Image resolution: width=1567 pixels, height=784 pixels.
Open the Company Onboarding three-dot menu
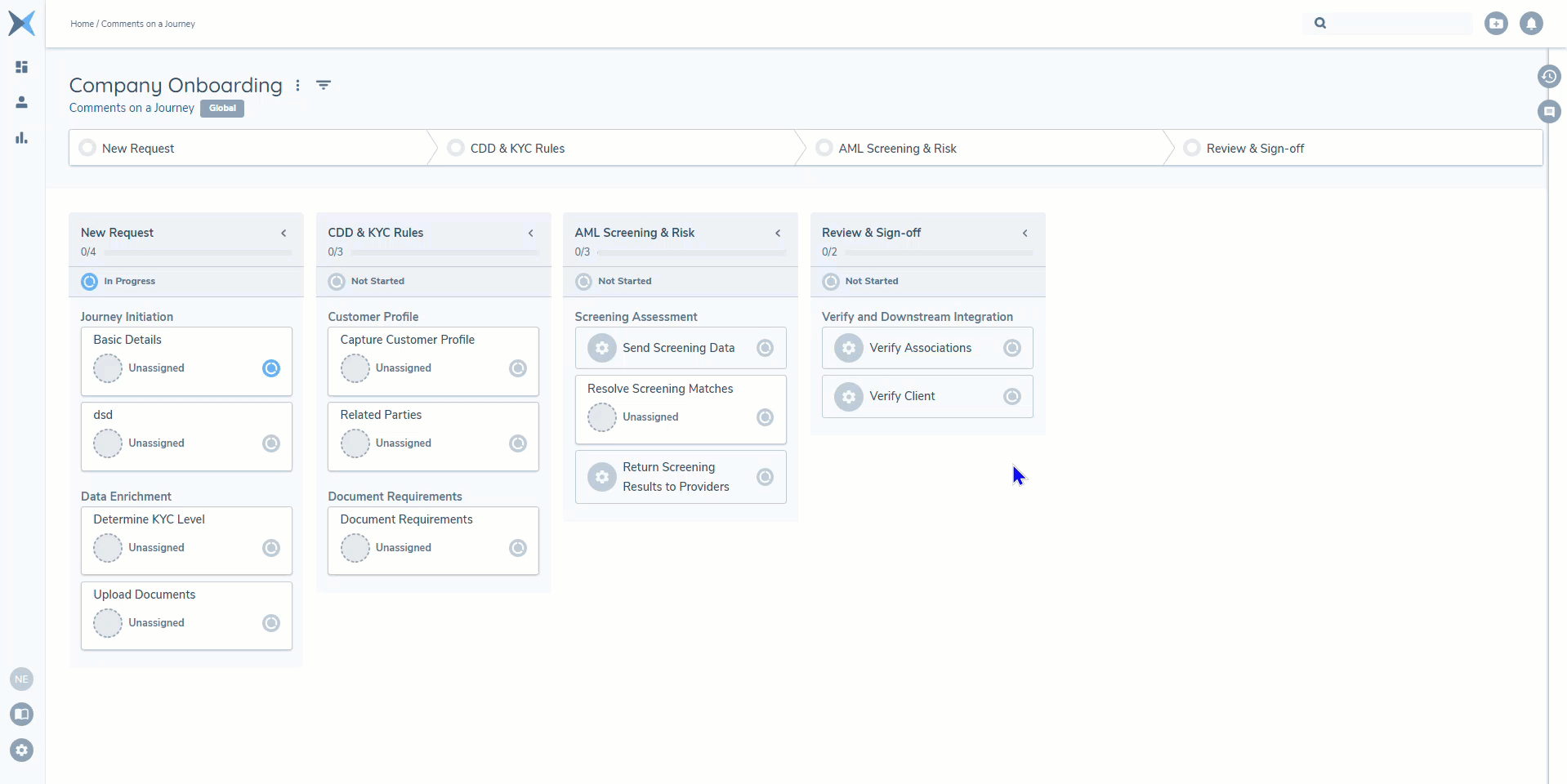tap(298, 85)
